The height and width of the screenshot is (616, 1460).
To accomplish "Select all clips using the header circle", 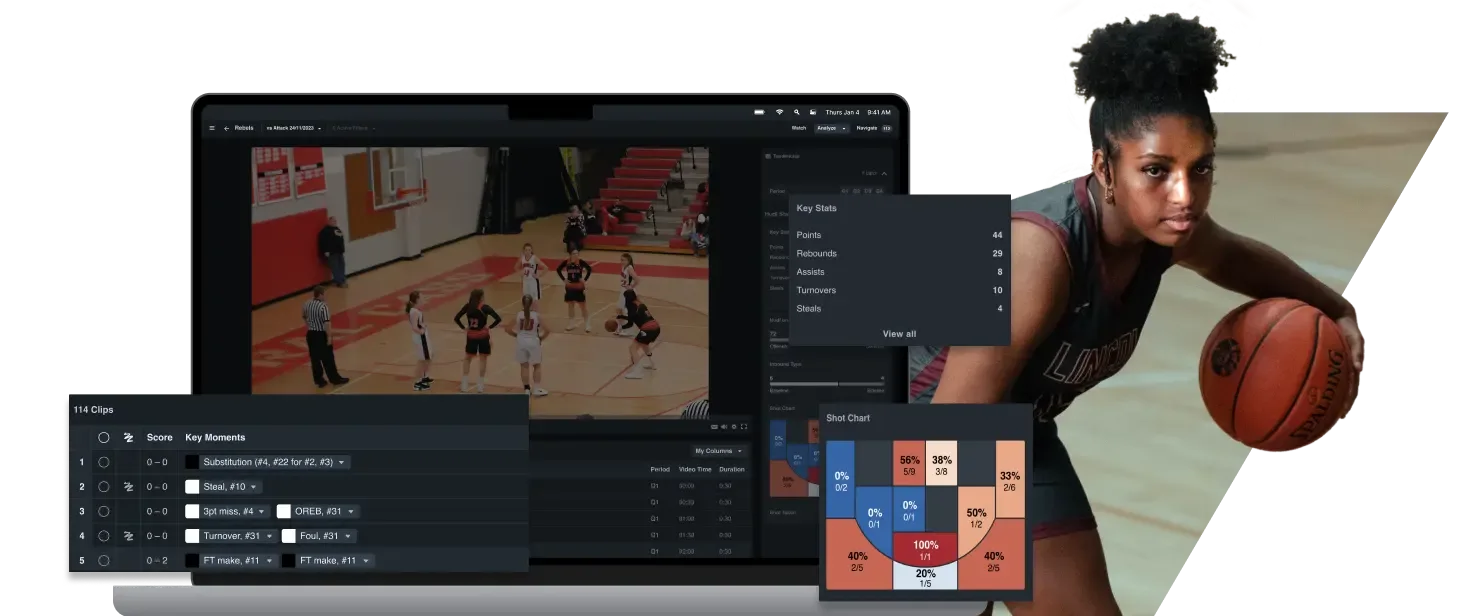I will (103, 438).
